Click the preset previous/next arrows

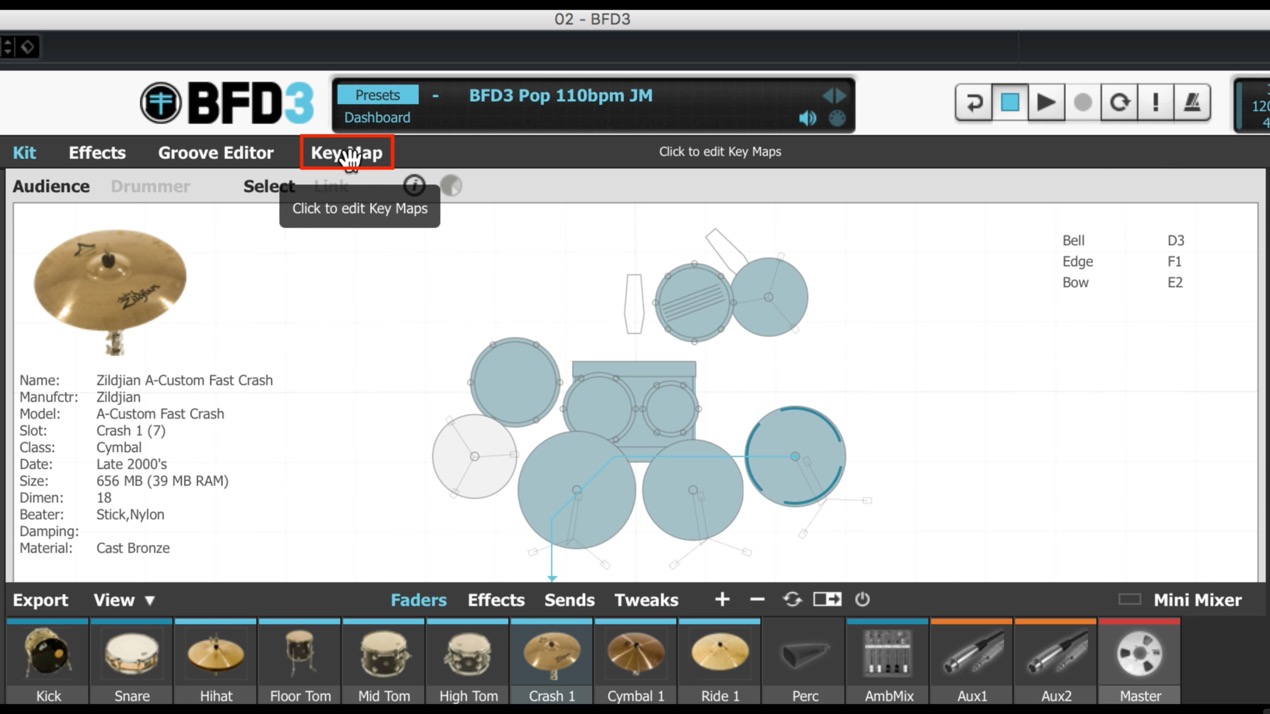tap(834, 96)
